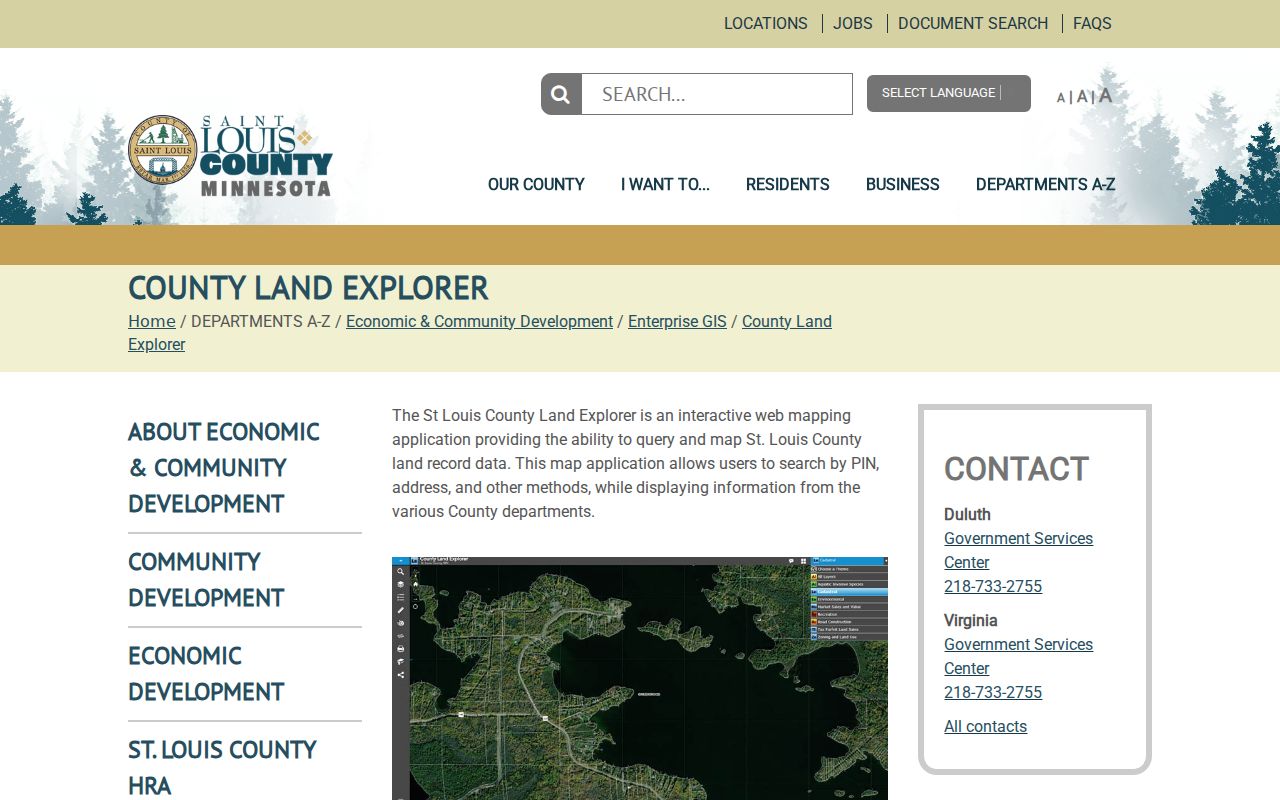Image resolution: width=1280 pixels, height=800 pixels.
Task: Open the Select Language dropdown
Action: point(948,93)
